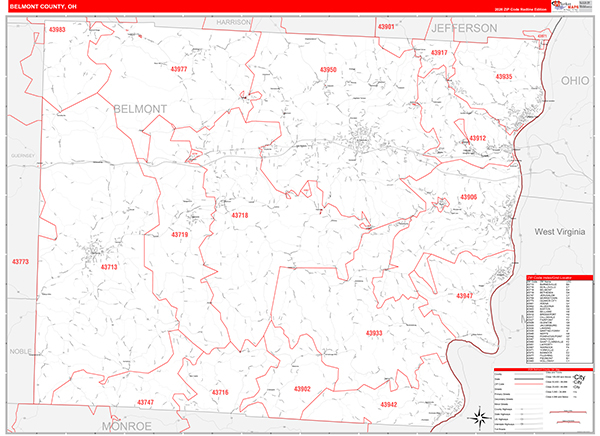The image size is (600, 436).
Task: Click ZIP code label 43718
Action: click(x=240, y=216)
